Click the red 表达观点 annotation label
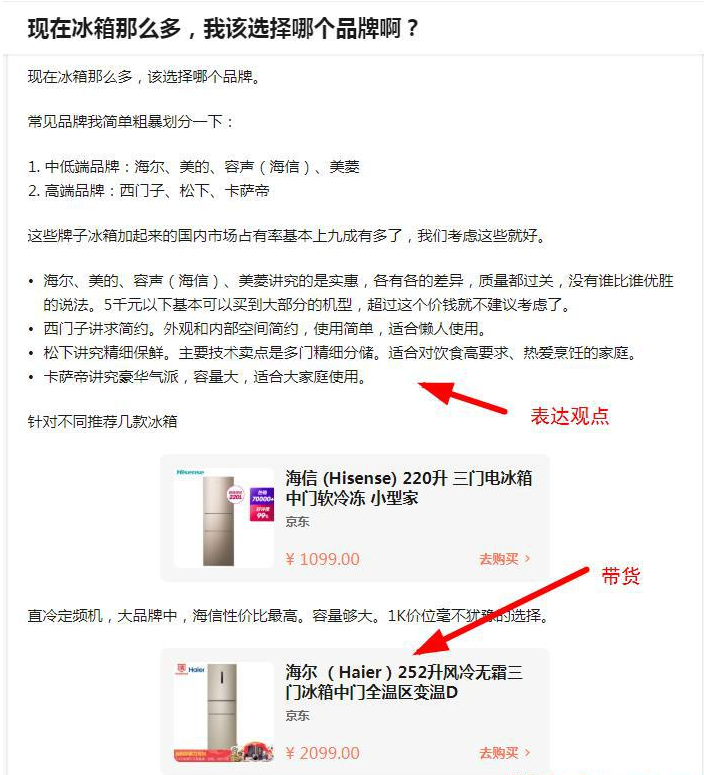 [570, 416]
